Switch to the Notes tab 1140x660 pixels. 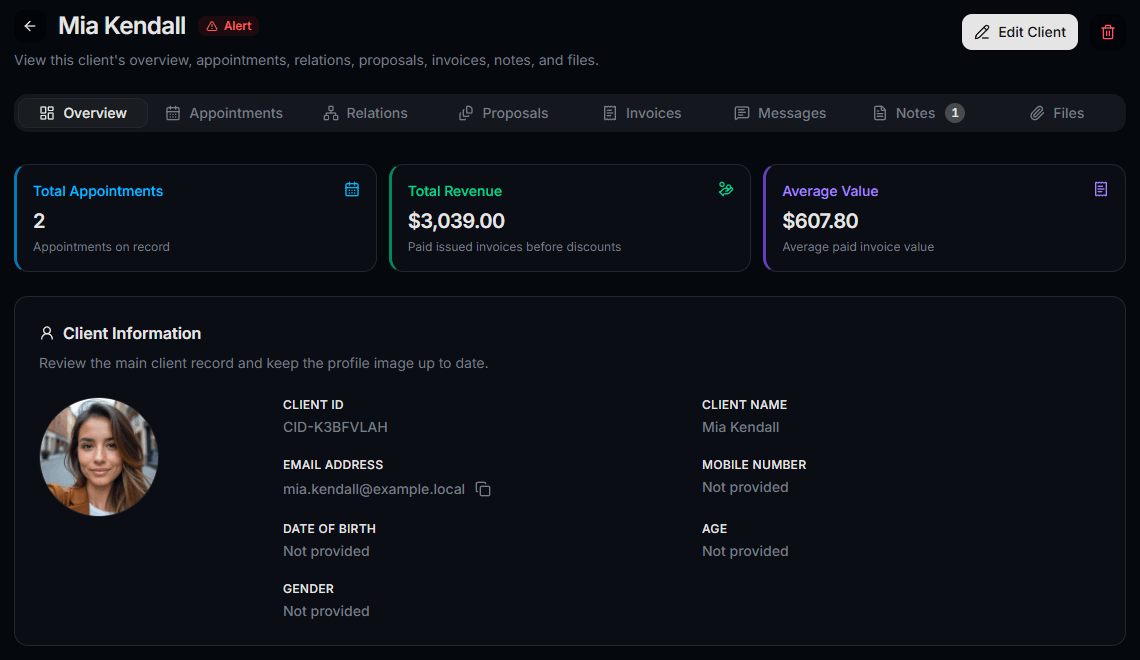(x=918, y=113)
